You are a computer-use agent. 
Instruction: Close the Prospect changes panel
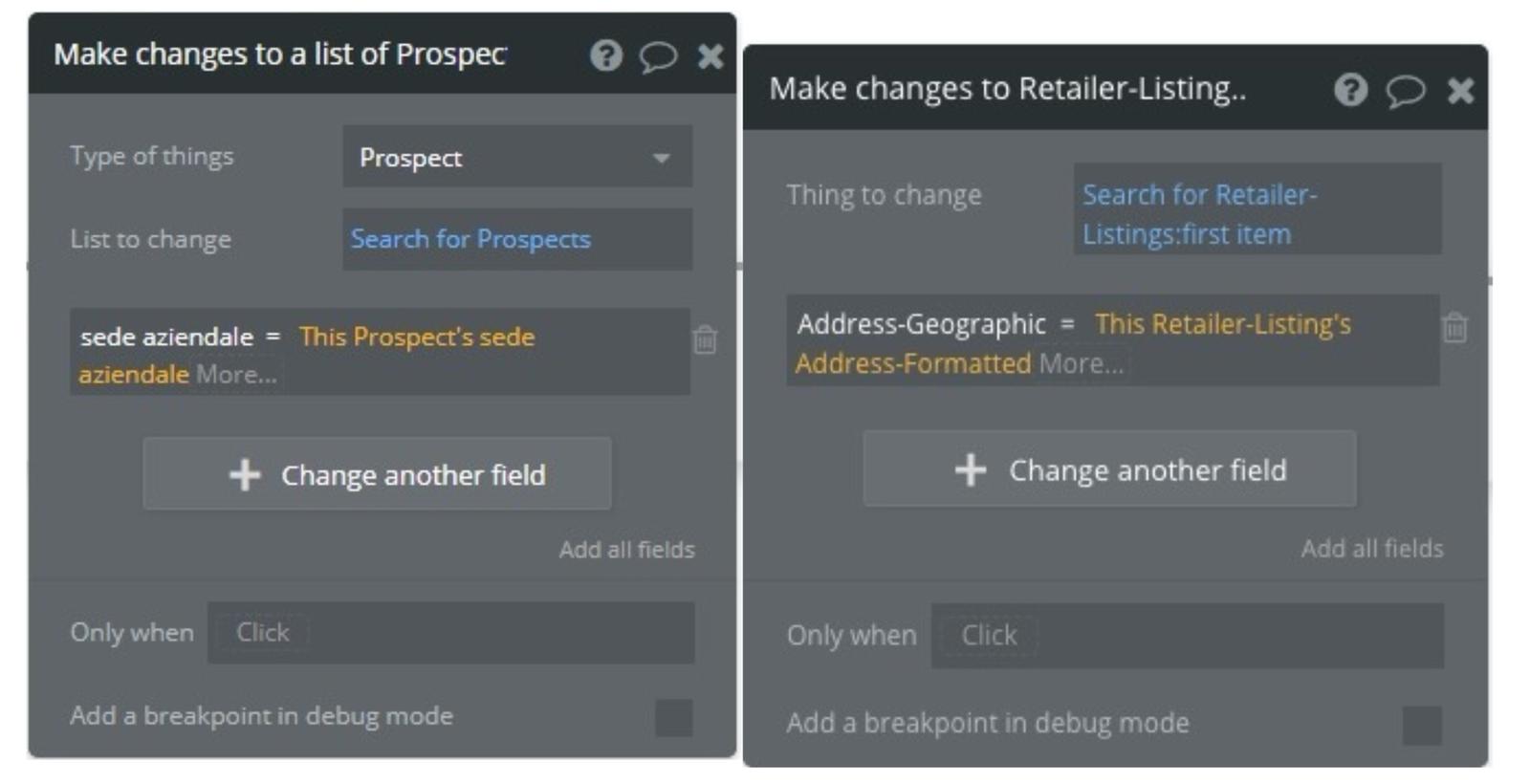click(x=710, y=56)
